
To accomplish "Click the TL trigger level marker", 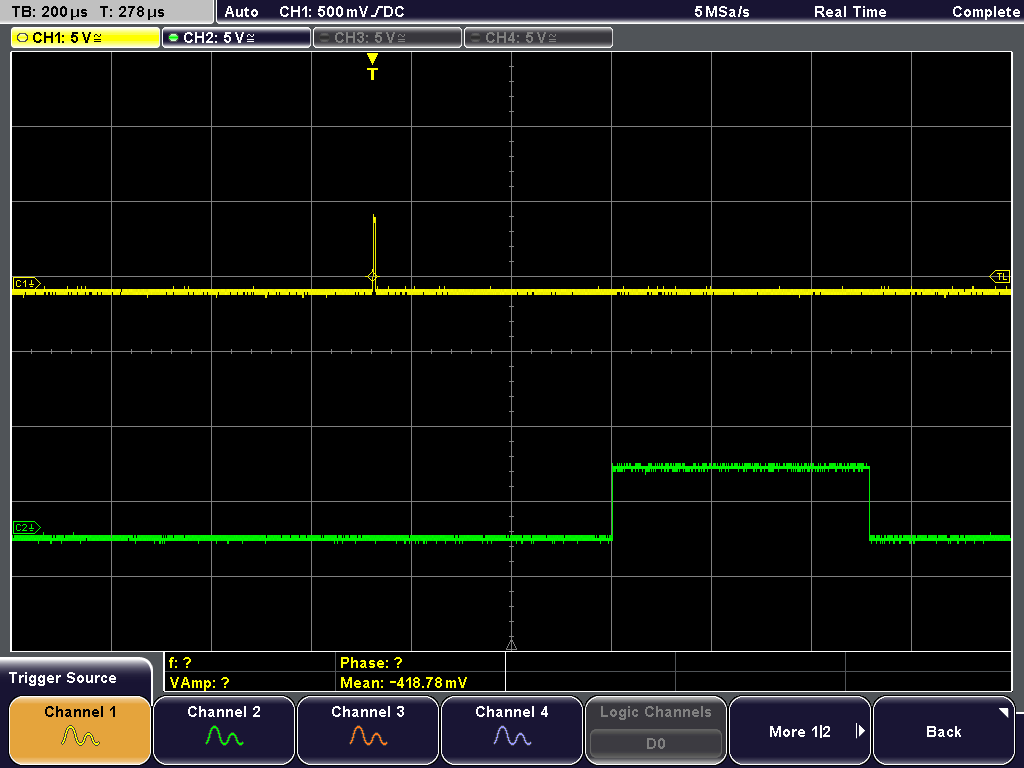I will click(1000, 276).
